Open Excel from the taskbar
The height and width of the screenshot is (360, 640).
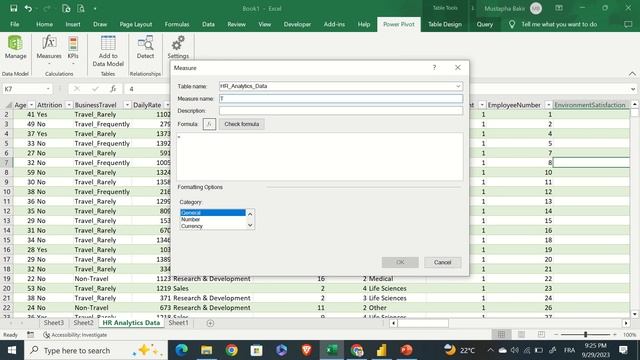coord(331,350)
